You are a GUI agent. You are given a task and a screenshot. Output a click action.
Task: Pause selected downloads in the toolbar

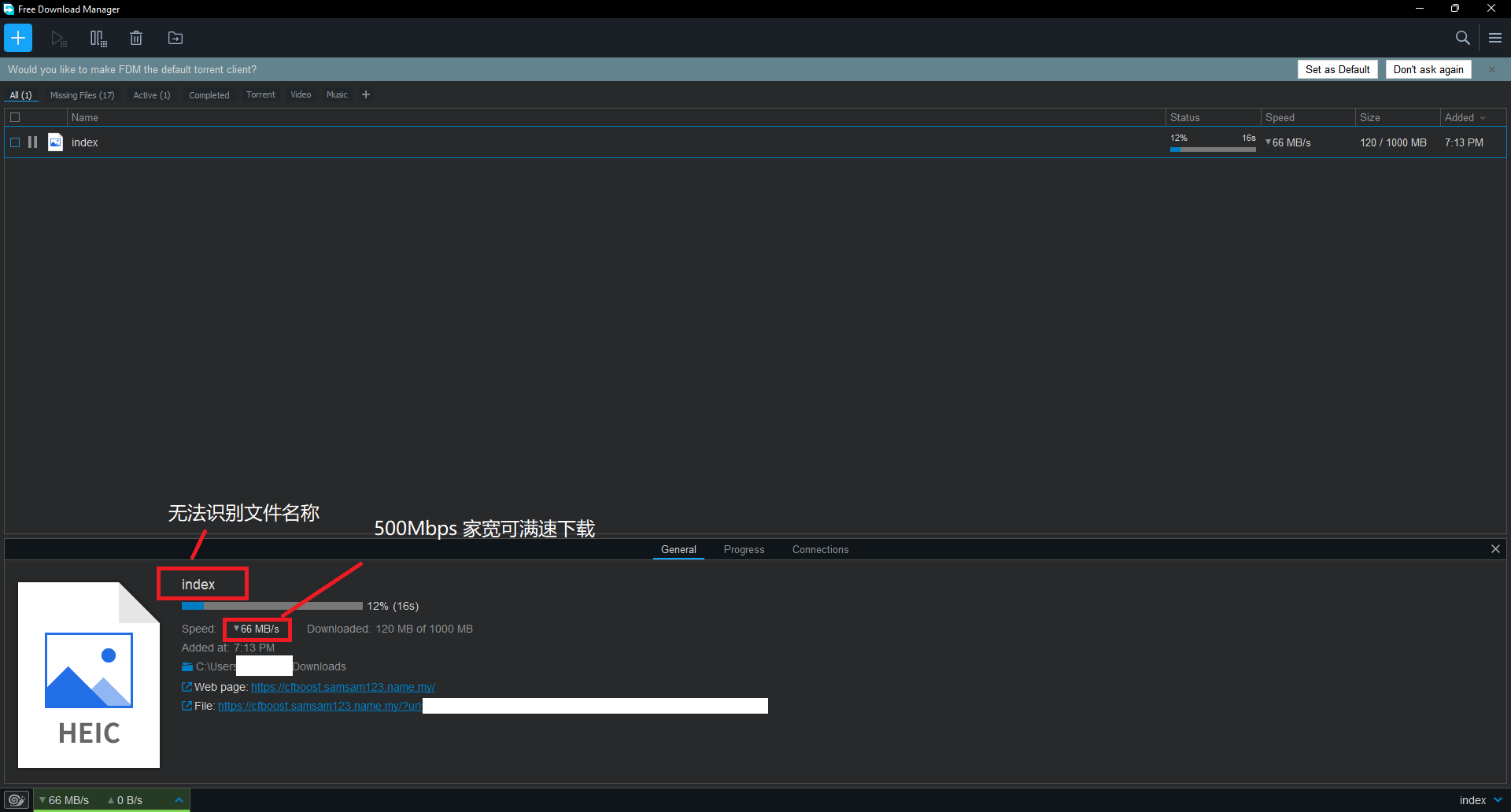(98, 38)
